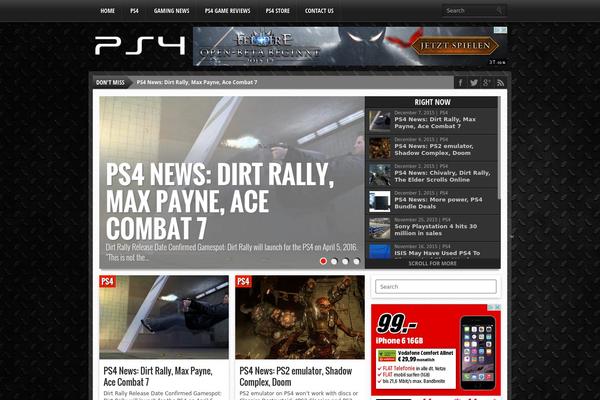Viewport: 600px width, 400px height.
Task: Open Sony Playstation 4 hits 30 million link
Action: tap(435, 230)
